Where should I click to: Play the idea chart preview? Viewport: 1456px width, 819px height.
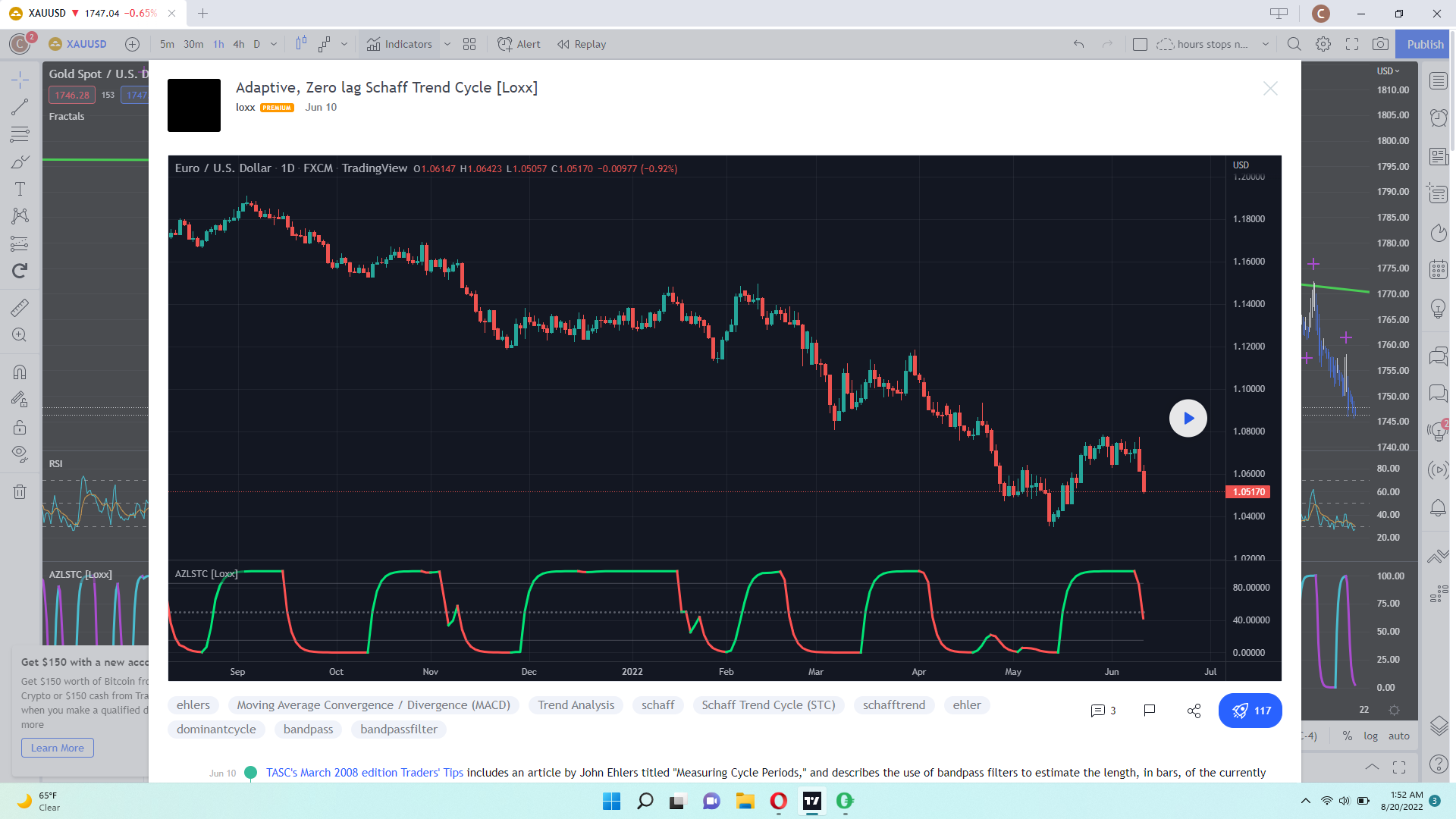click(x=1188, y=418)
